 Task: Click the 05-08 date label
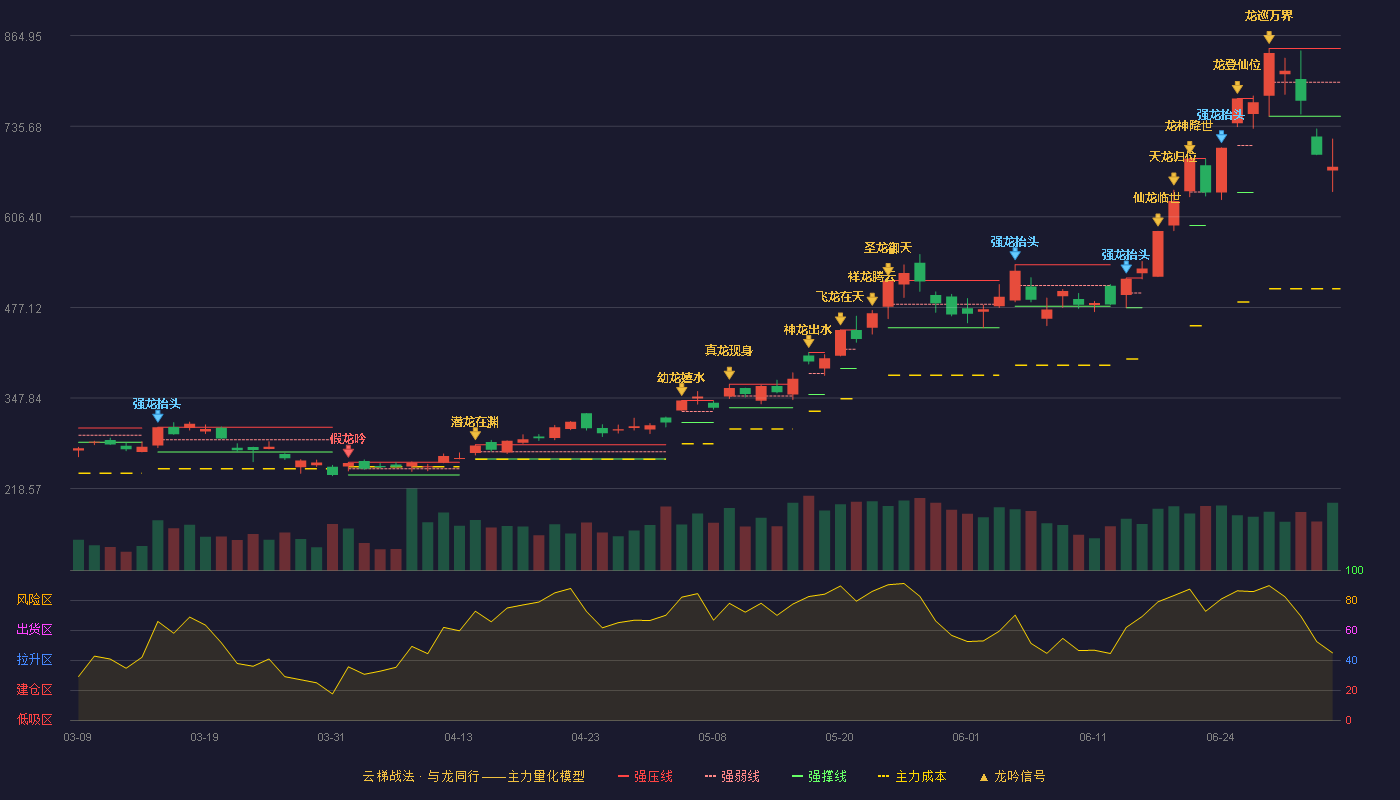tap(712, 737)
